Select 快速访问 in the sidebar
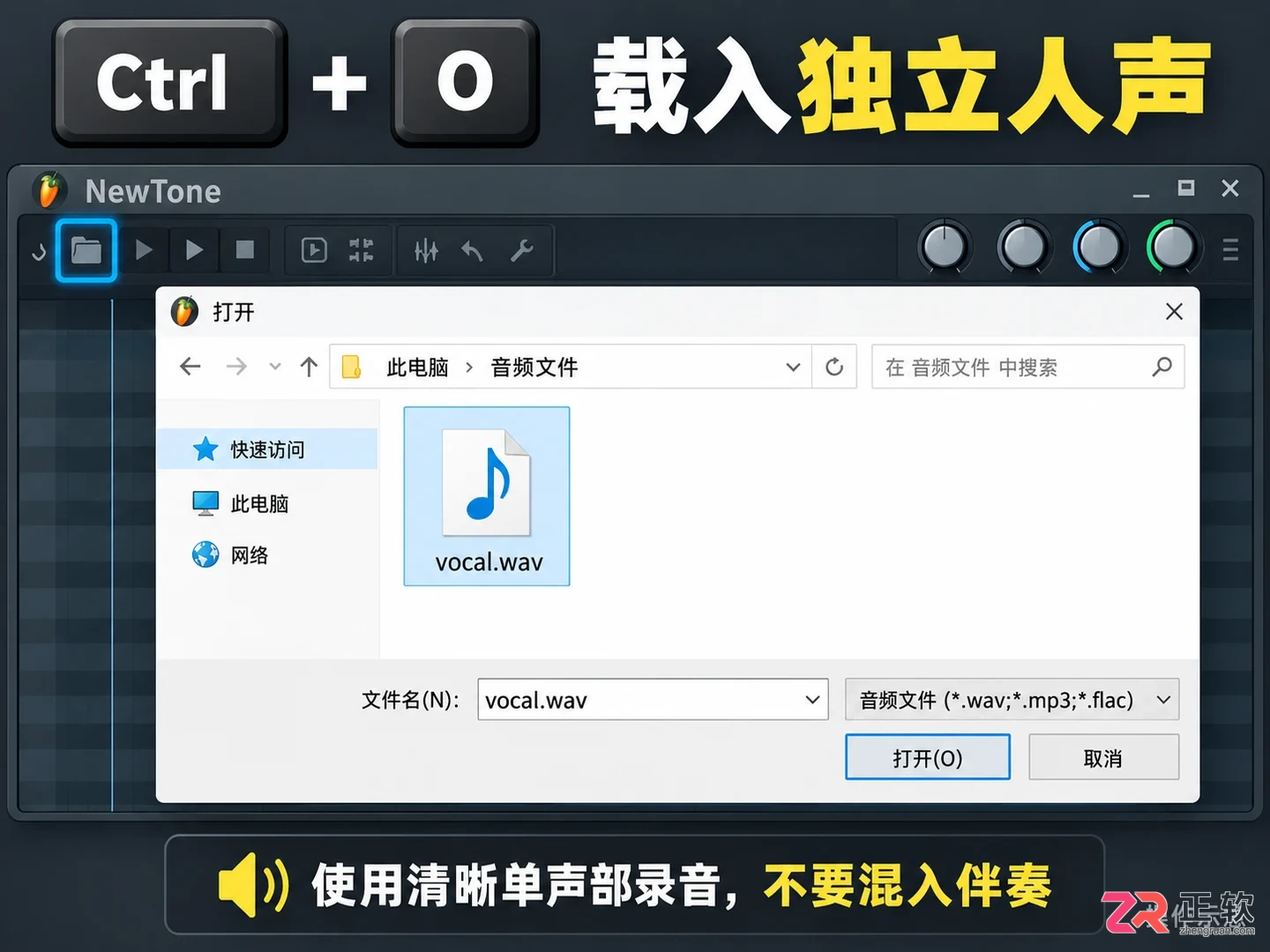The height and width of the screenshot is (952, 1270). (x=268, y=450)
